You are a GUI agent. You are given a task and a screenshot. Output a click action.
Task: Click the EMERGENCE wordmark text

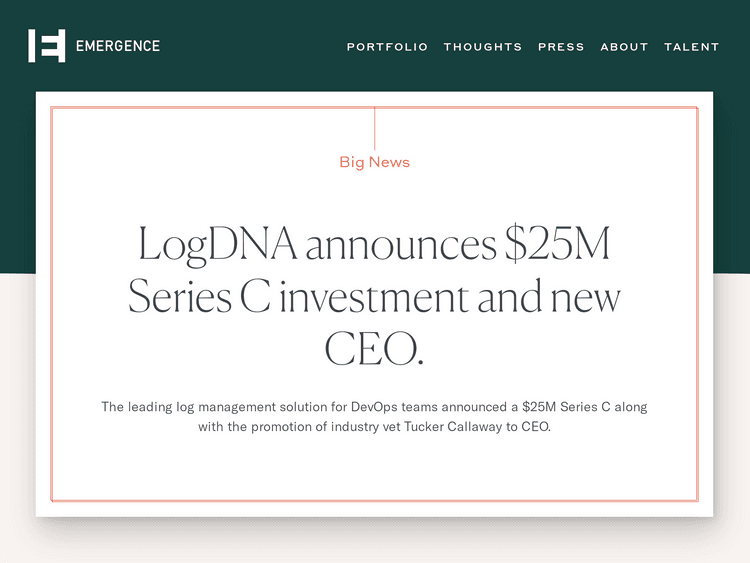click(x=117, y=46)
